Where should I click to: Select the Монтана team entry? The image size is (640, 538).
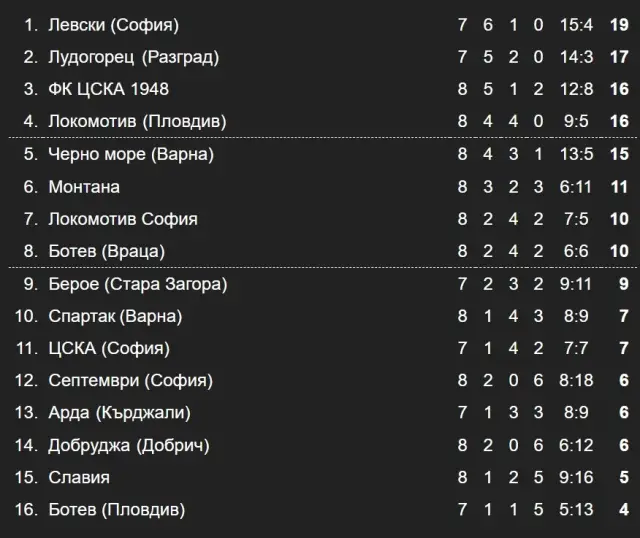tap(84, 186)
